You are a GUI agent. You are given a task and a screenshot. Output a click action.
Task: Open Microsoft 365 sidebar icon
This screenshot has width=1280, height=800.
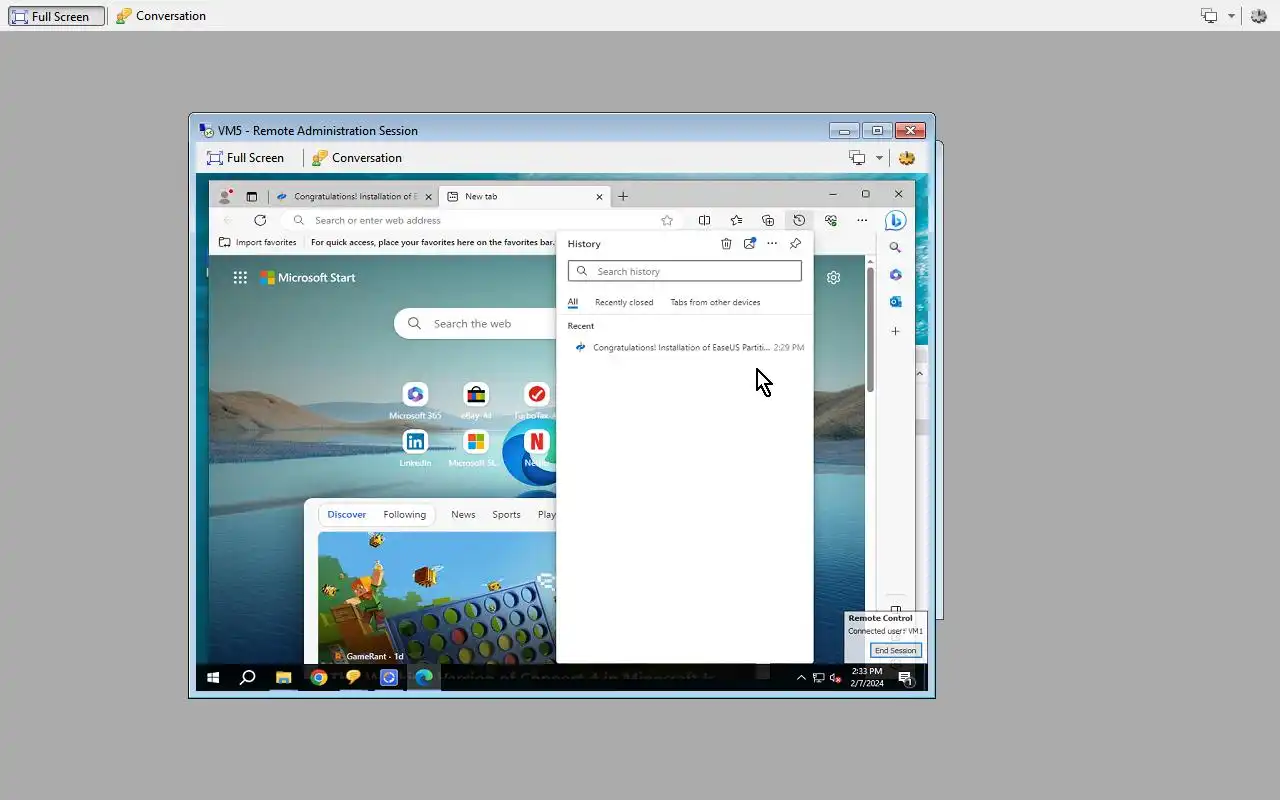895,275
